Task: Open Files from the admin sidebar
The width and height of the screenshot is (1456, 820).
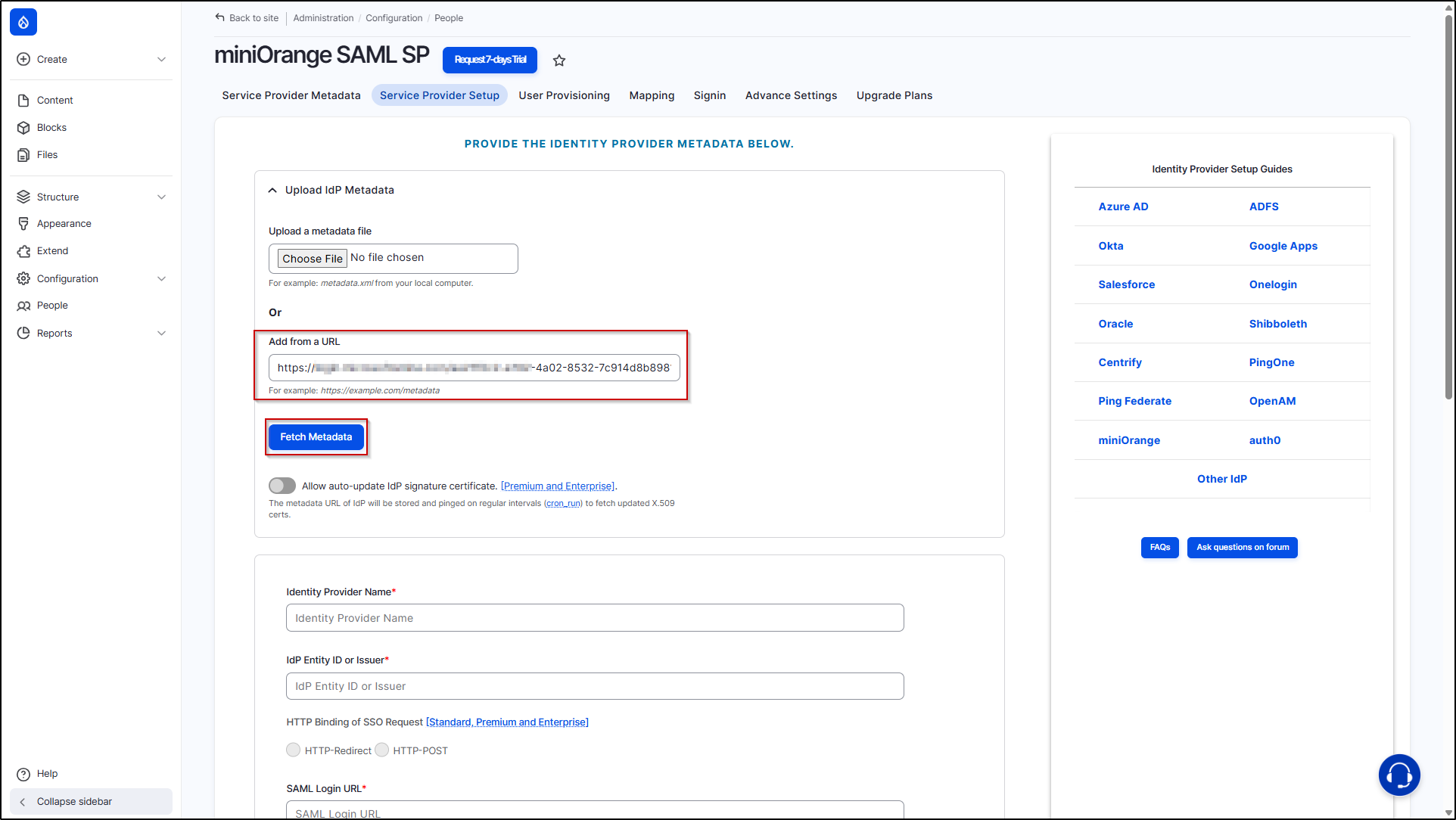Action: [x=47, y=154]
